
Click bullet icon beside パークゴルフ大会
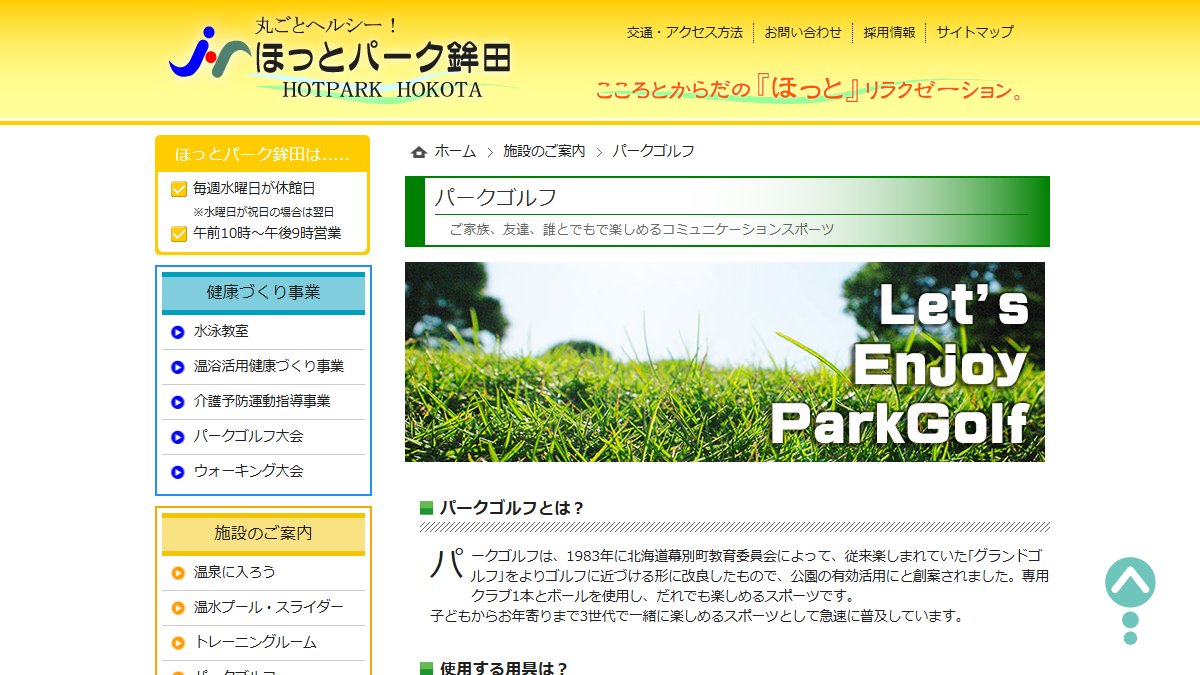(x=178, y=437)
